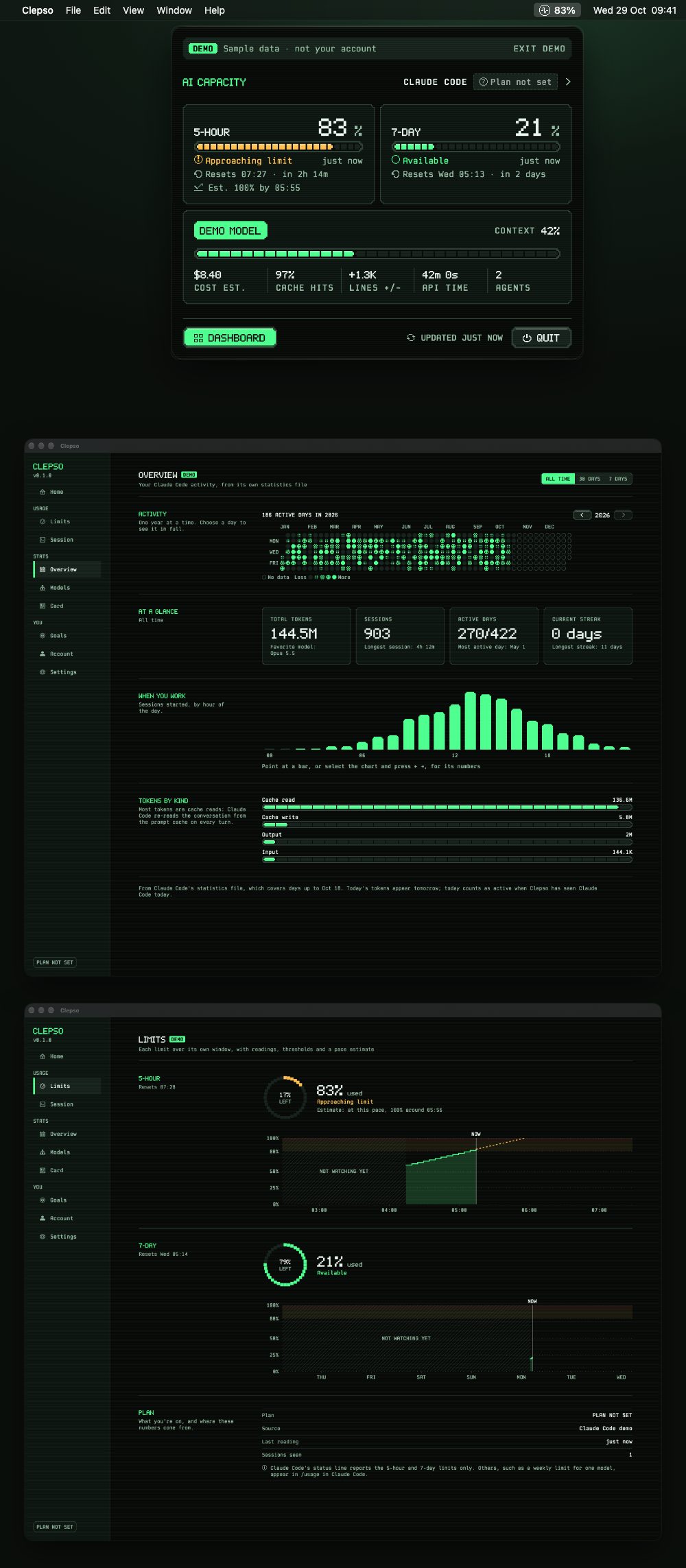Click the Cache read token bar

pyautogui.click(x=447, y=807)
